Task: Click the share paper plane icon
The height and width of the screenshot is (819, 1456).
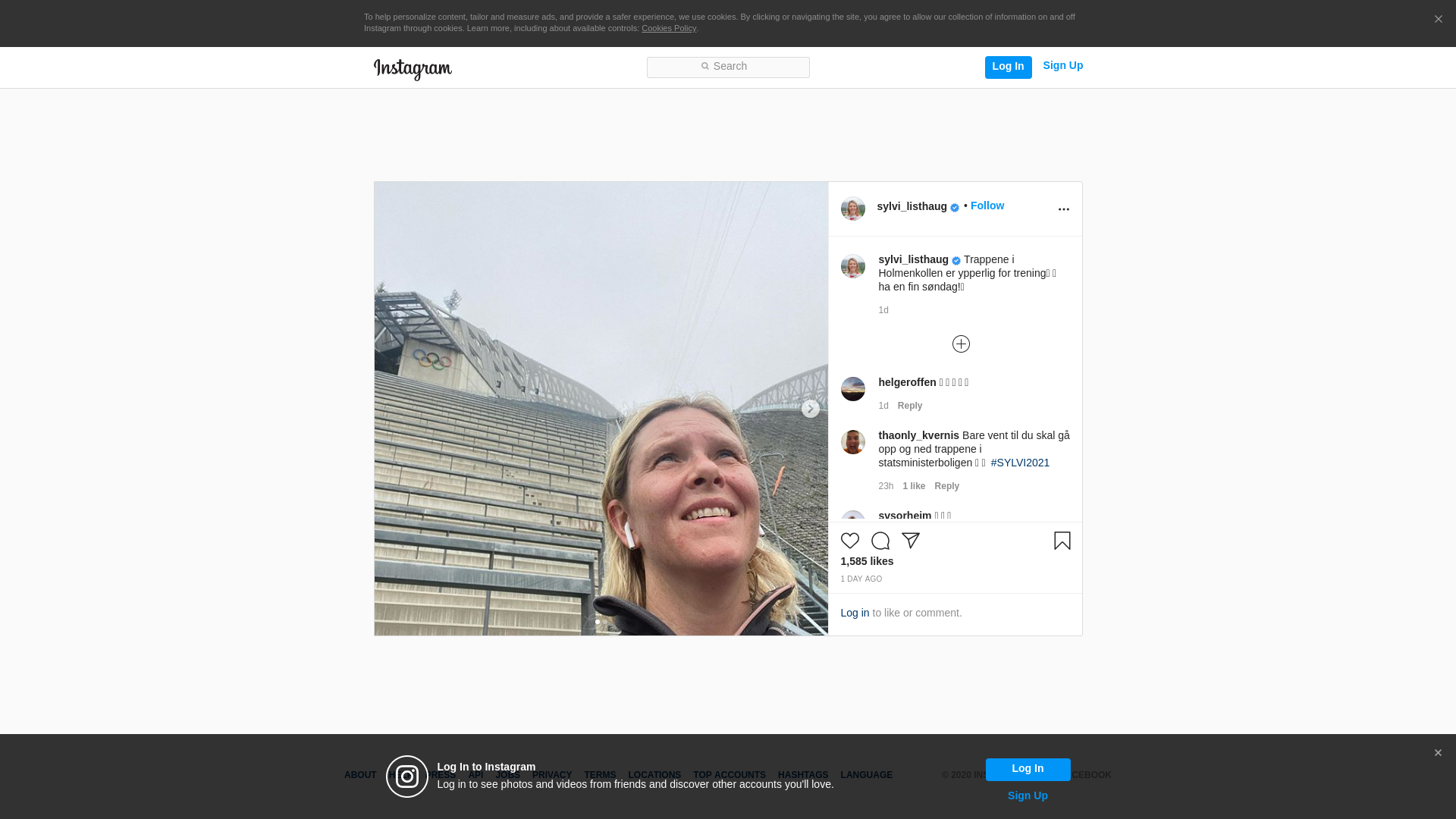Action: 910,541
